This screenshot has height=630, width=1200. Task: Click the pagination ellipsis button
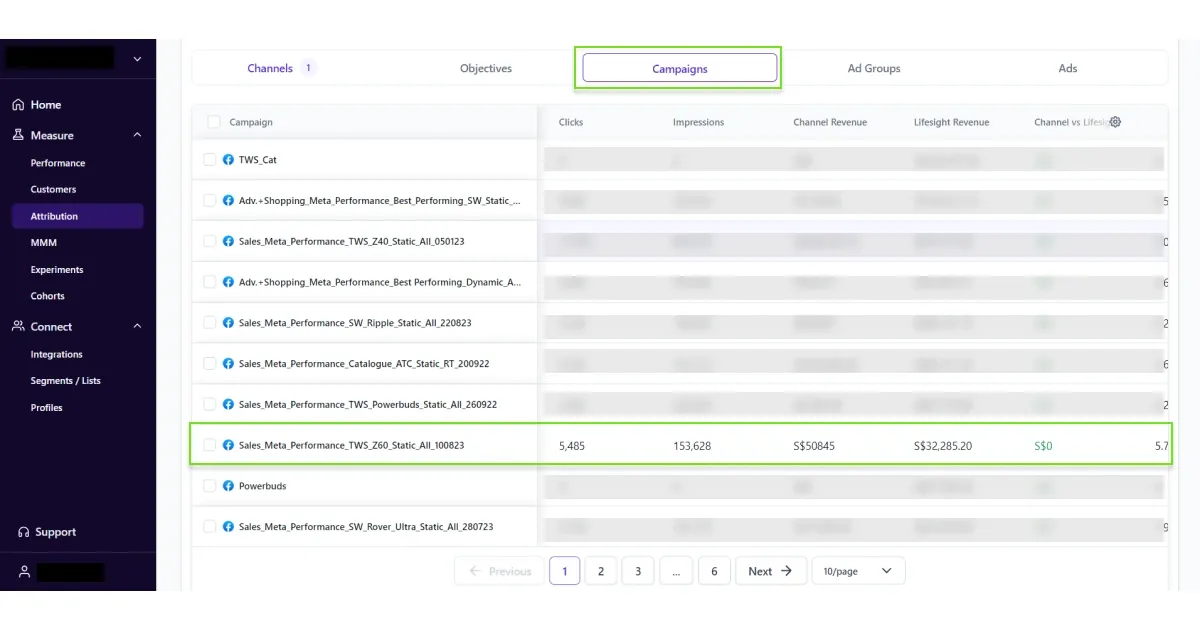[x=676, y=571]
